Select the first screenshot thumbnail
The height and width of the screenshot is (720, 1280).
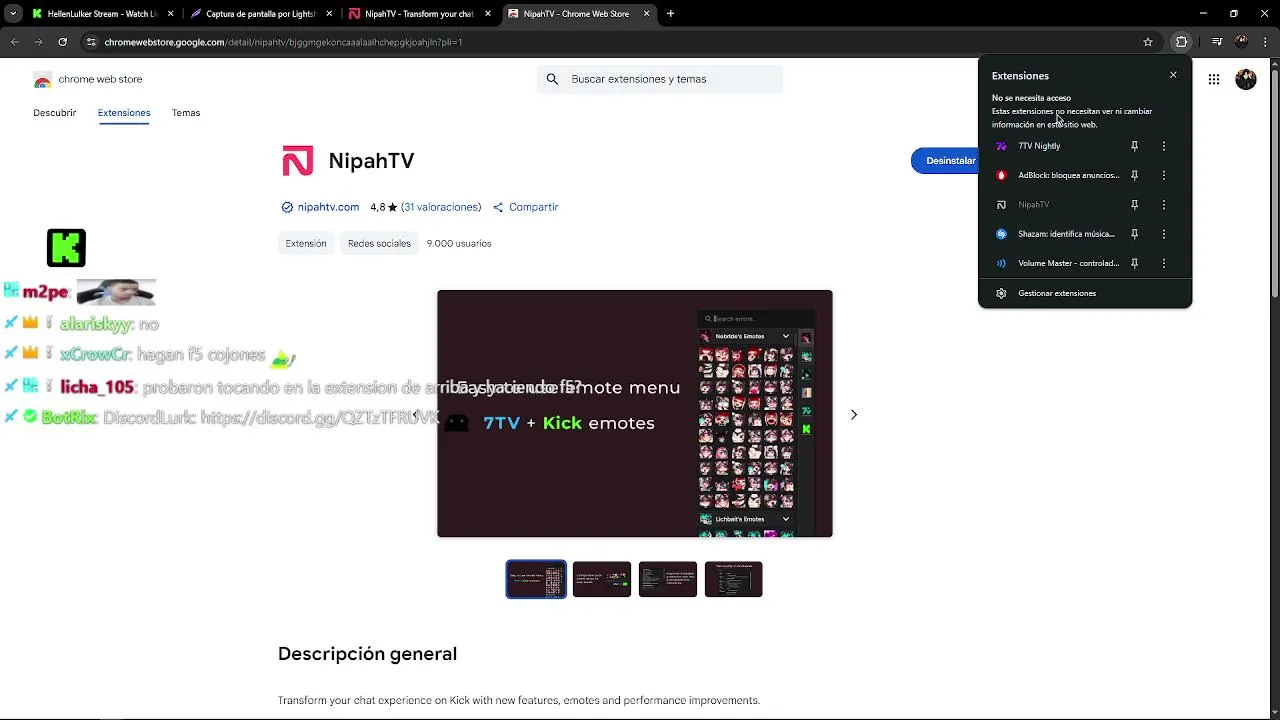(x=536, y=579)
